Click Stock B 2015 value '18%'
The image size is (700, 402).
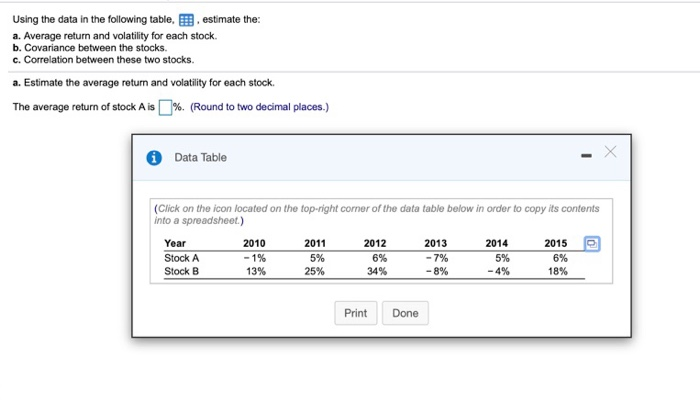click(x=558, y=271)
